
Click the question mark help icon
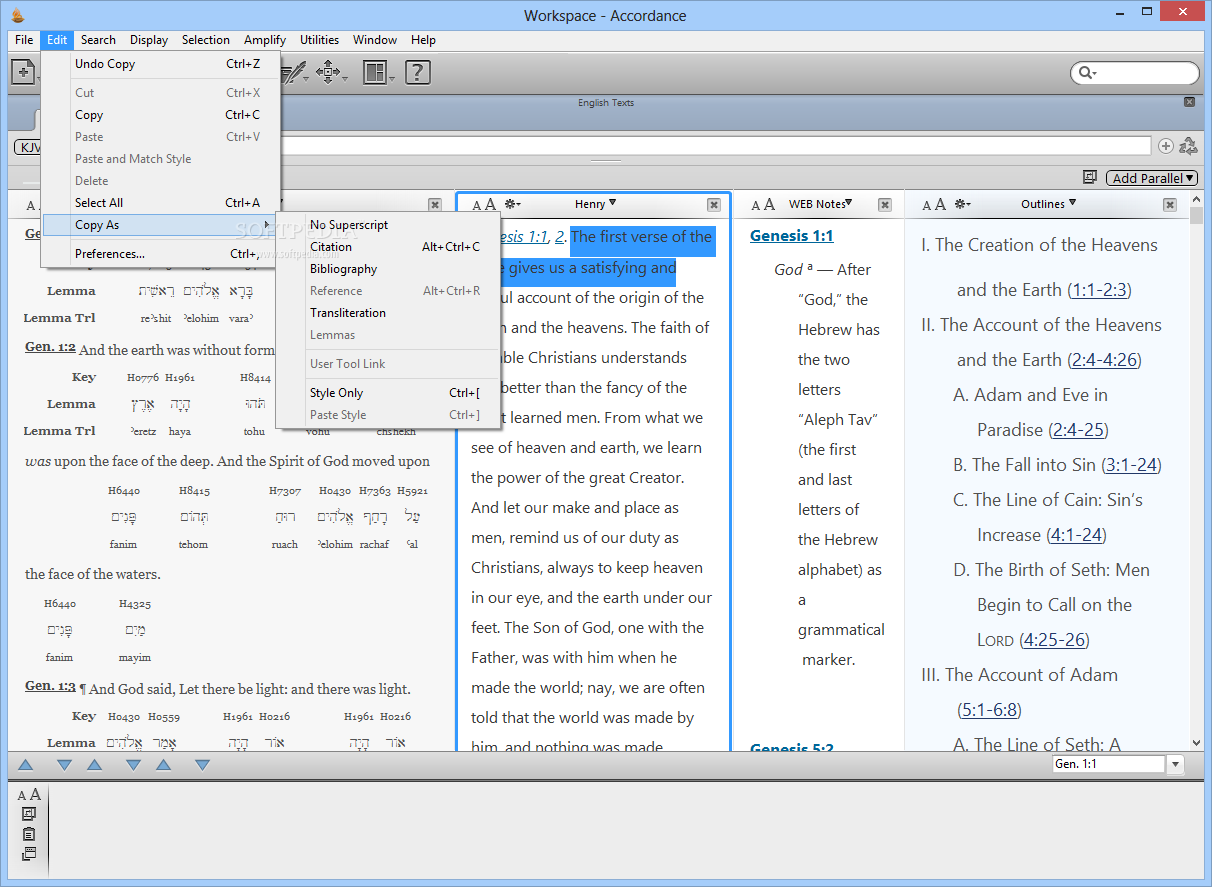coord(418,72)
